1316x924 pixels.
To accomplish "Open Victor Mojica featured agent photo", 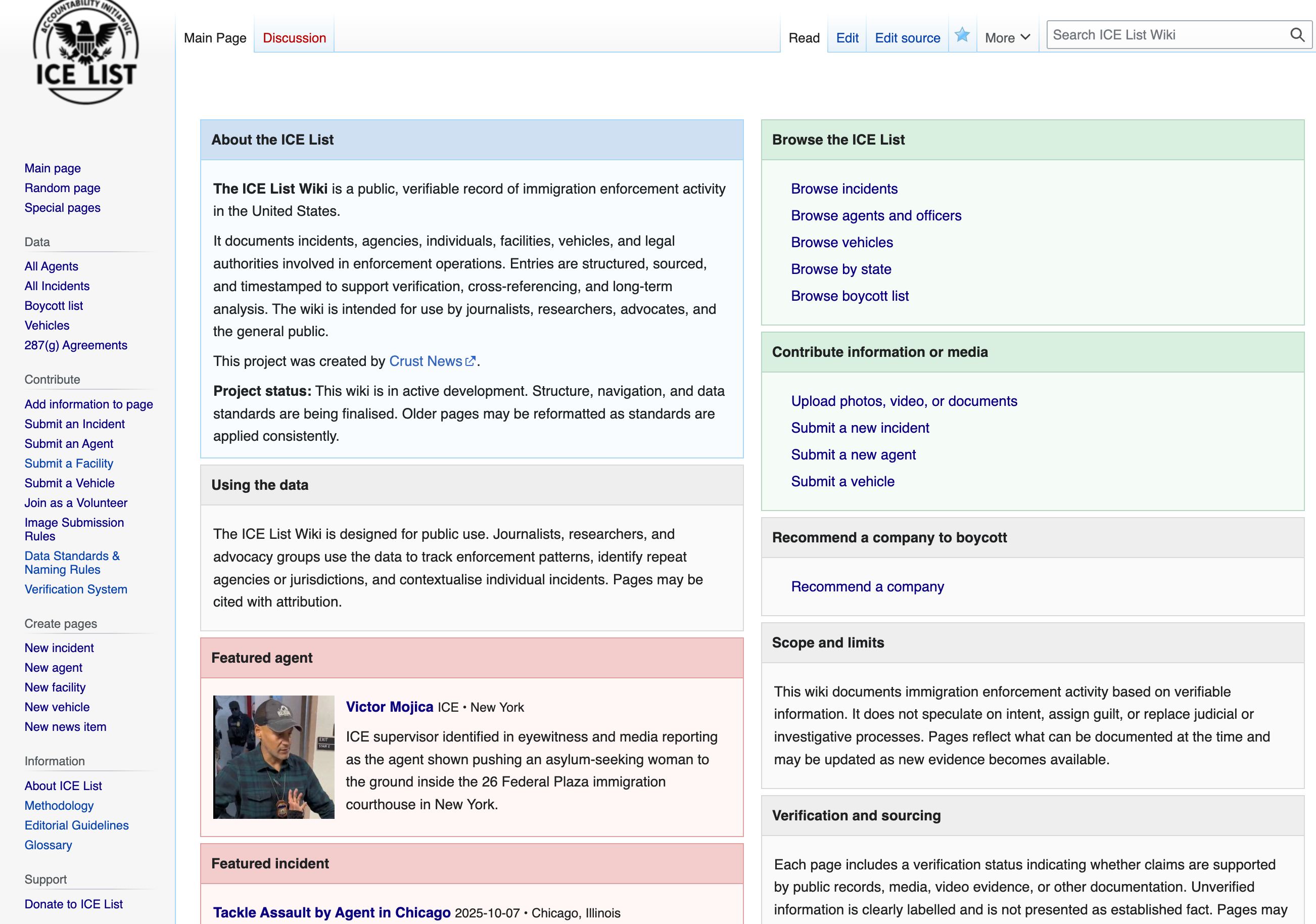I will point(273,757).
